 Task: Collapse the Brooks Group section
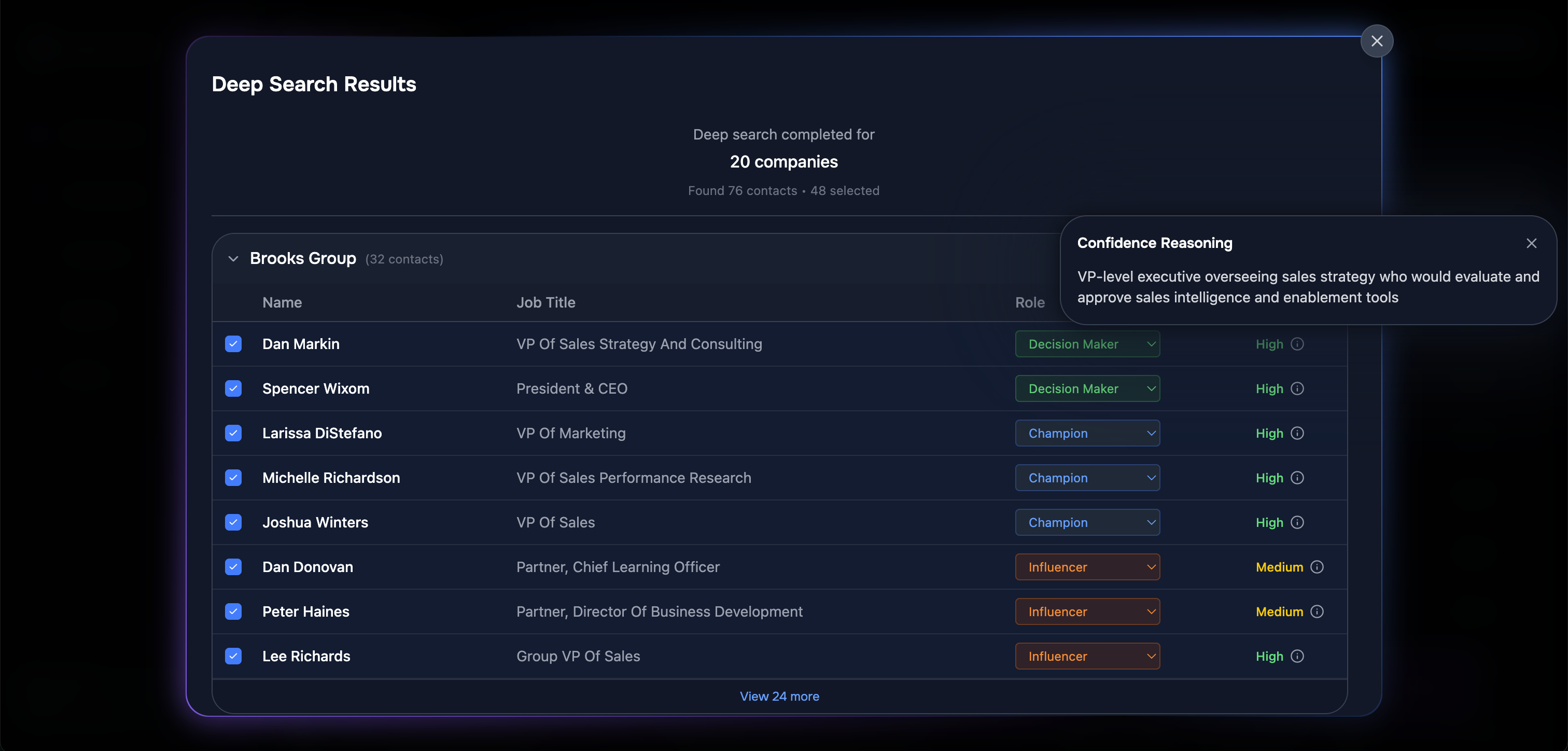point(233,259)
